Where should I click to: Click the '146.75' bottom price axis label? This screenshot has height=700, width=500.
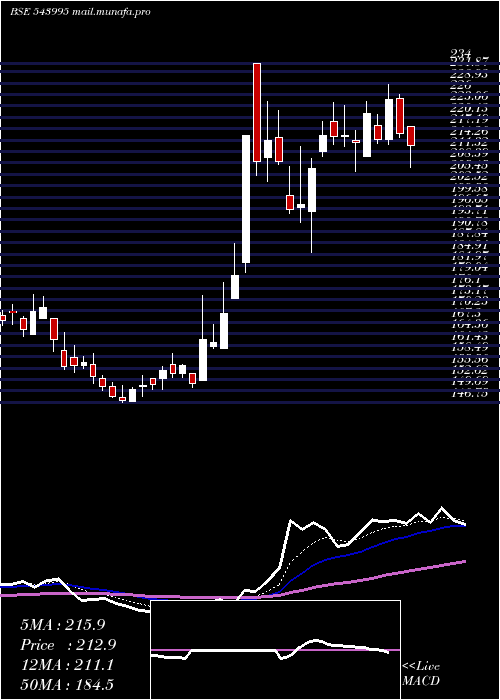pyautogui.click(x=471, y=394)
